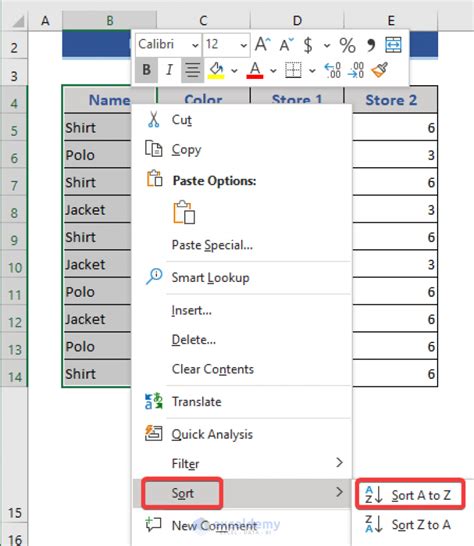Select the Polo cell in row 6
Screen dimensions: 474x546
pyautogui.click(x=98, y=155)
